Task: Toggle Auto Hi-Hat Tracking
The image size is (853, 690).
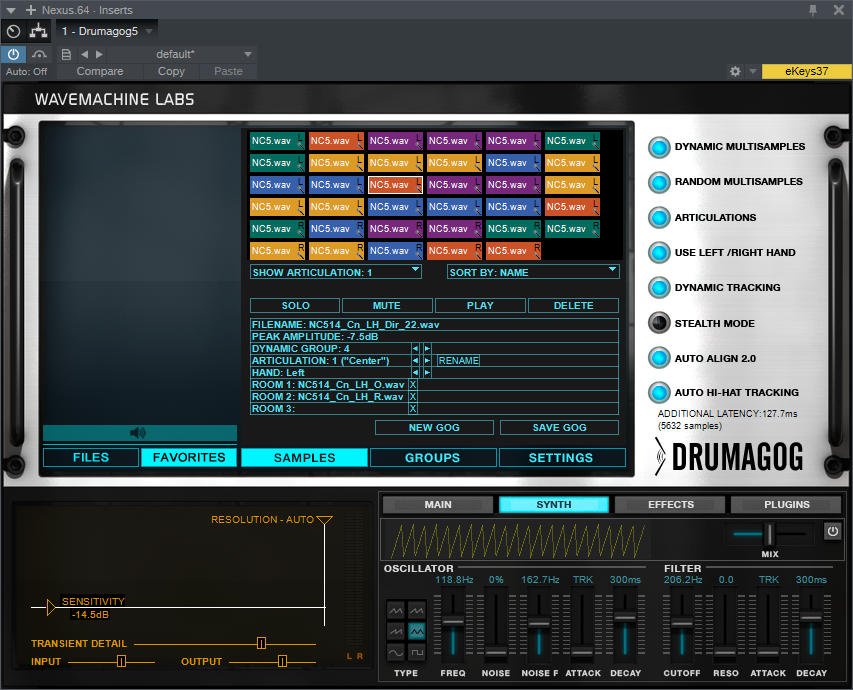Action: pyautogui.click(x=659, y=392)
